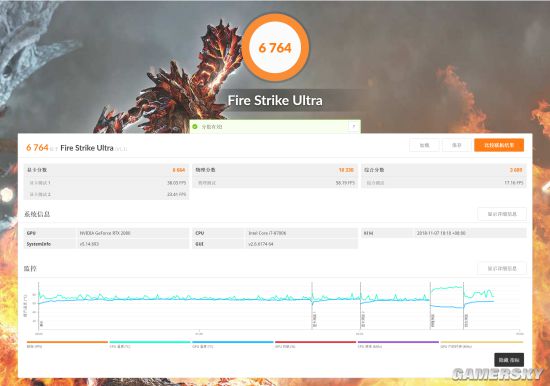Click the SystemInfo version v5.14.693 value
Screen dimensions: 550x386
89,244
